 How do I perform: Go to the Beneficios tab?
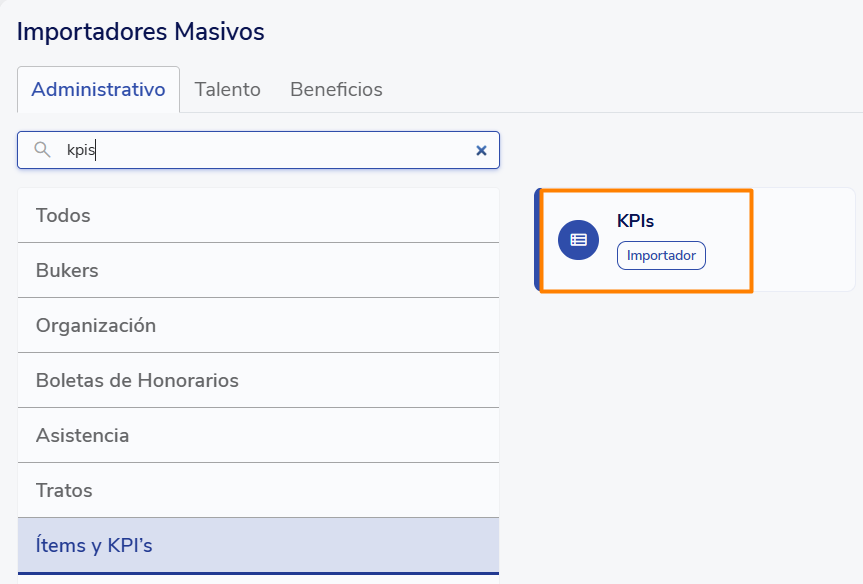336,89
